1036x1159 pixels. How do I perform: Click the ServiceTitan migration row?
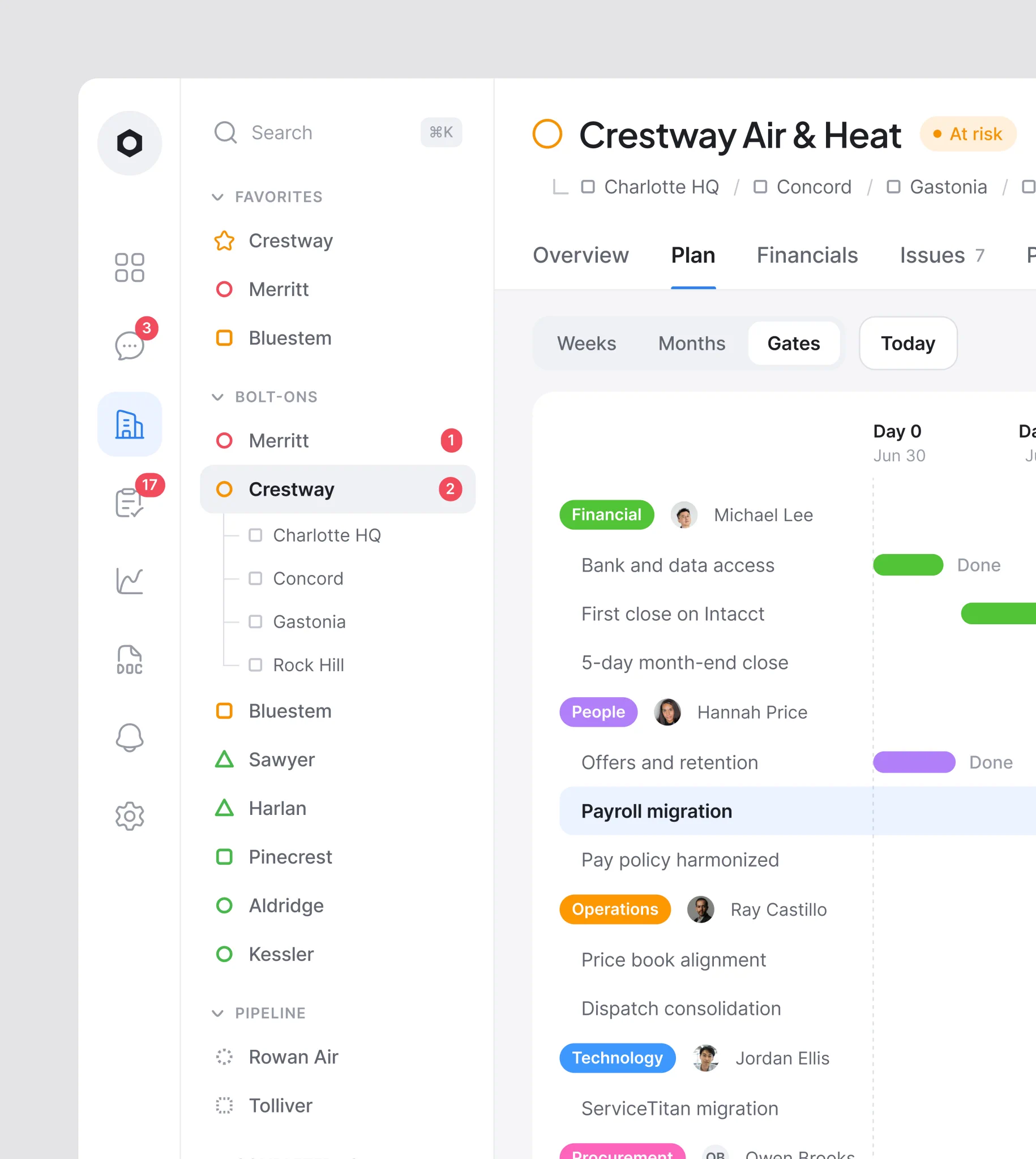coord(798,1109)
